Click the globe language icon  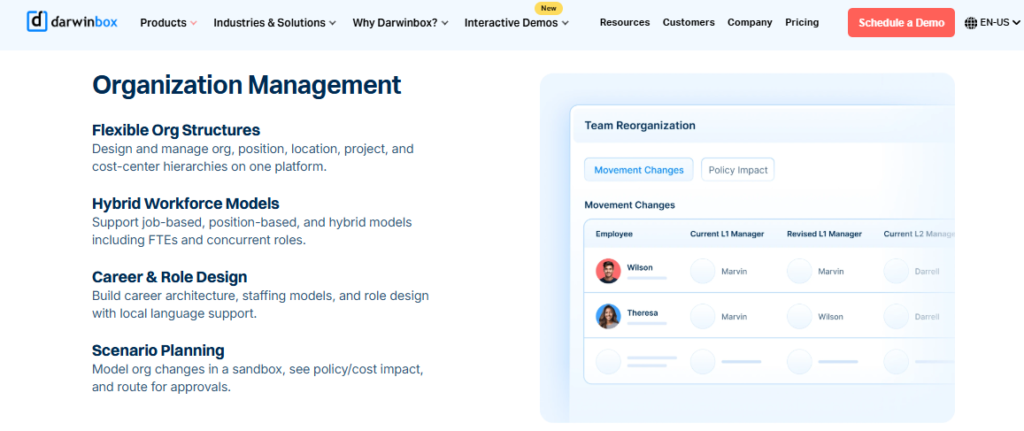[970, 23]
